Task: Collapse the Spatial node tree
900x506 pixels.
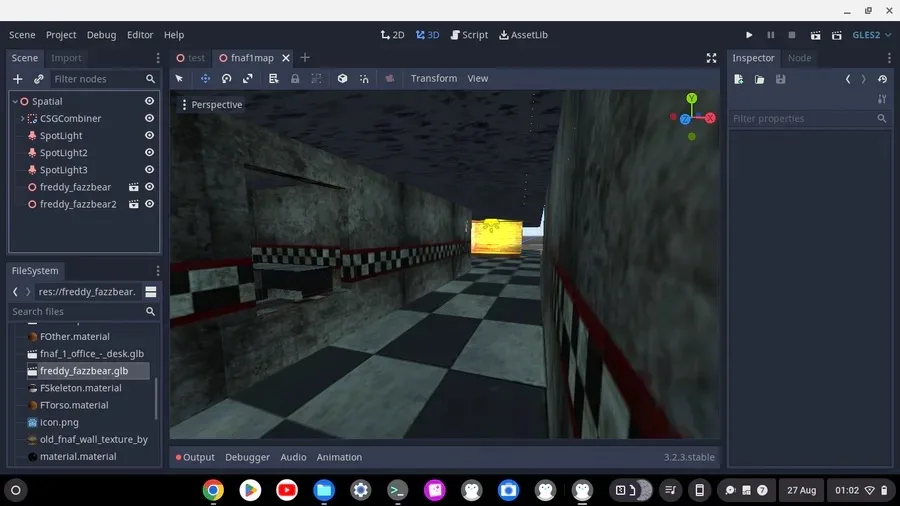Action: pos(15,102)
